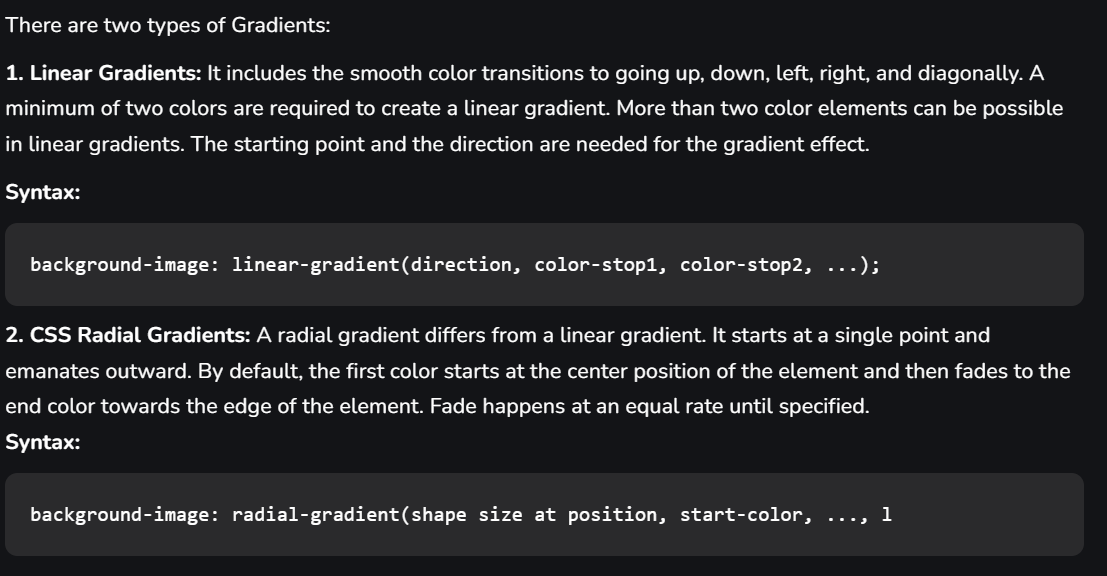Viewport: 1107px width, 576px height.
Task: Click the Syntax label above the radial-gradient code
Action: (43, 443)
